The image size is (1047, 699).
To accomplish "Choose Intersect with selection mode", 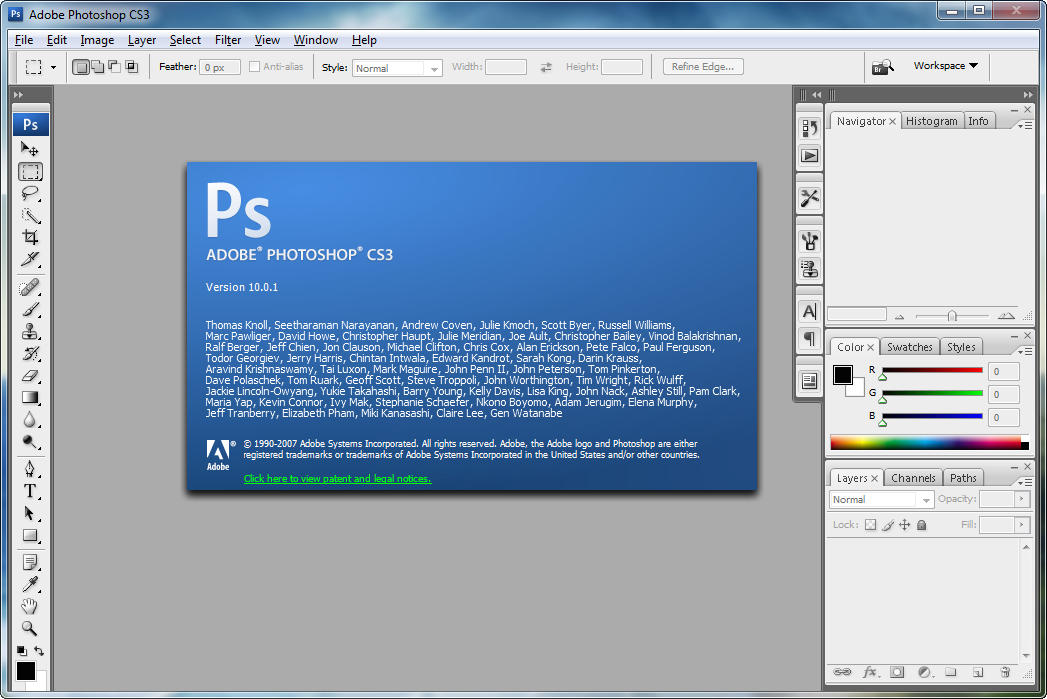I will coord(132,67).
